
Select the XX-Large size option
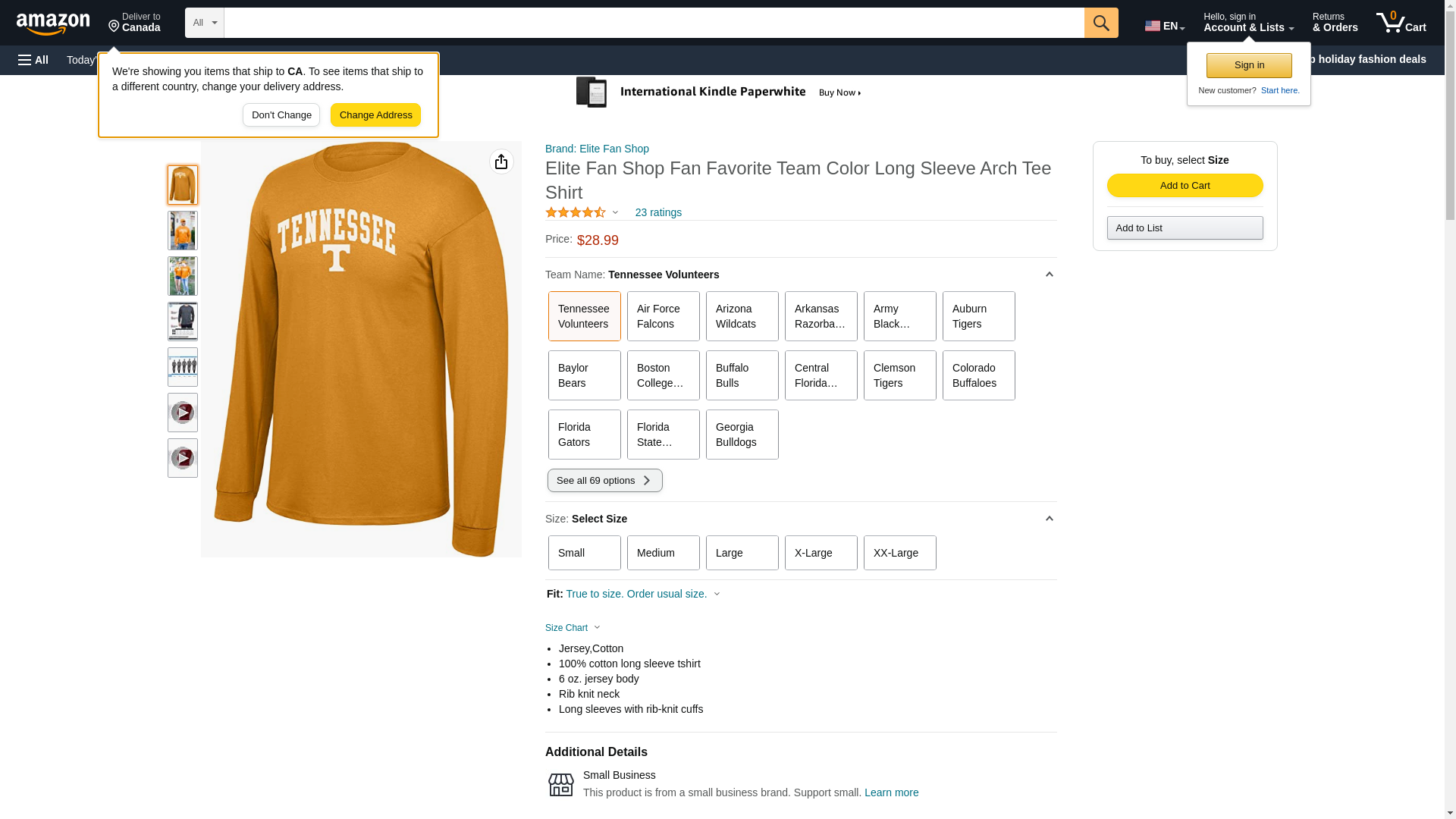coord(899,553)
